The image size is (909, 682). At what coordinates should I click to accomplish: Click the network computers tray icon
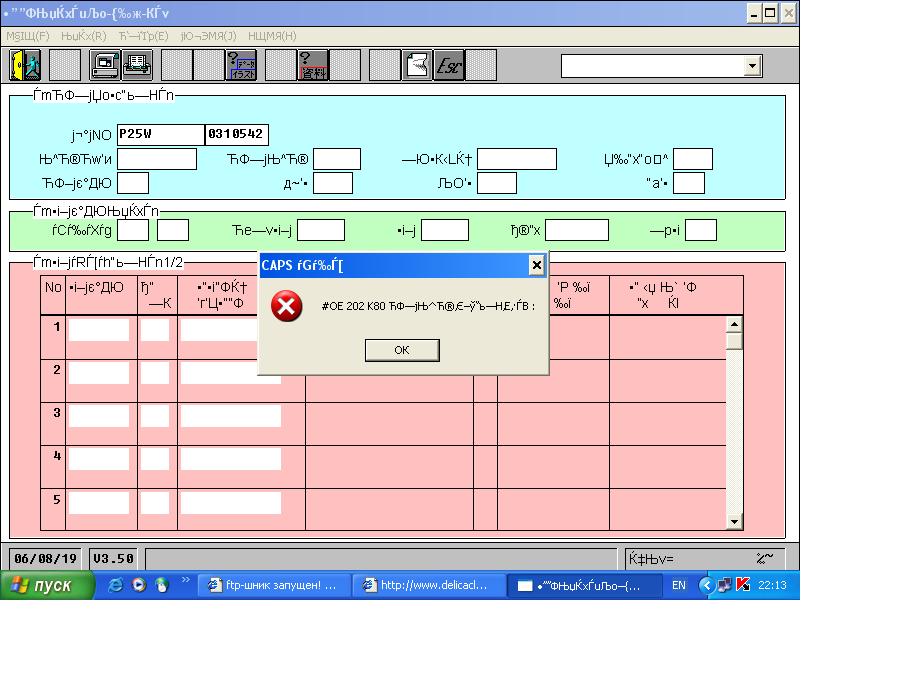[x=725, y=585]
